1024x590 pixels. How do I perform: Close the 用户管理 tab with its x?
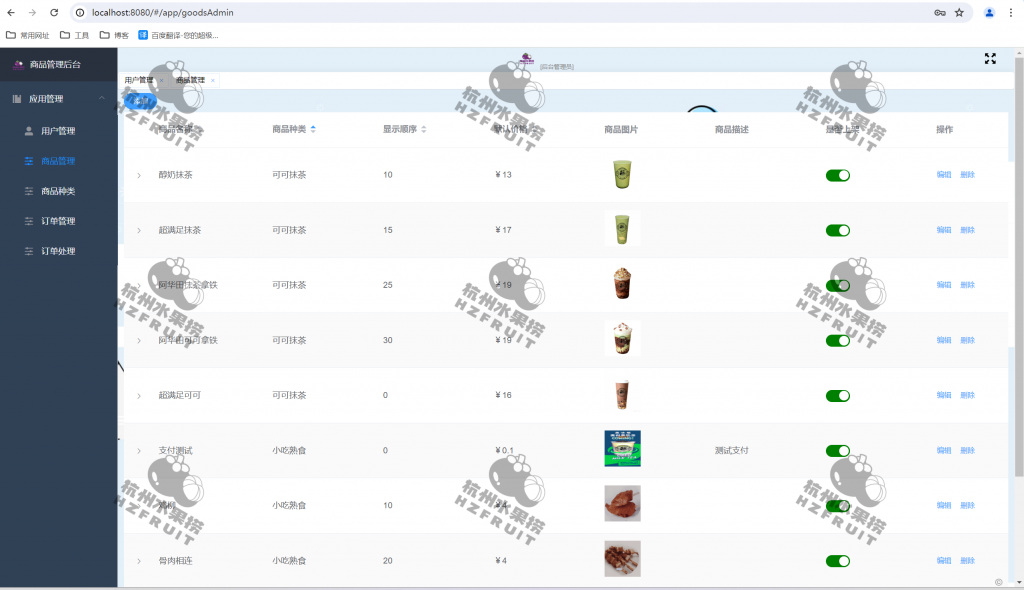[161, 80]
